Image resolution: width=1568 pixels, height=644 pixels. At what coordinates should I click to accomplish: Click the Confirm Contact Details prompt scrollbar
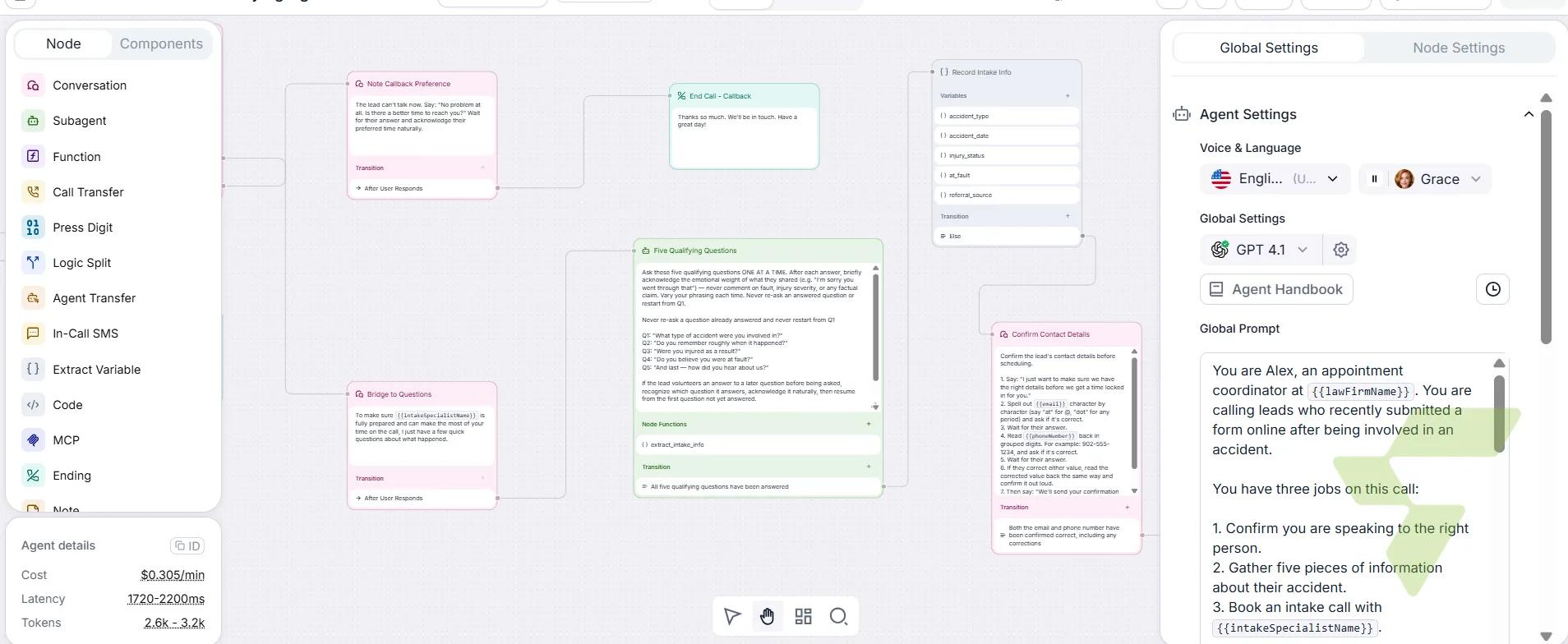point(1135,412)
